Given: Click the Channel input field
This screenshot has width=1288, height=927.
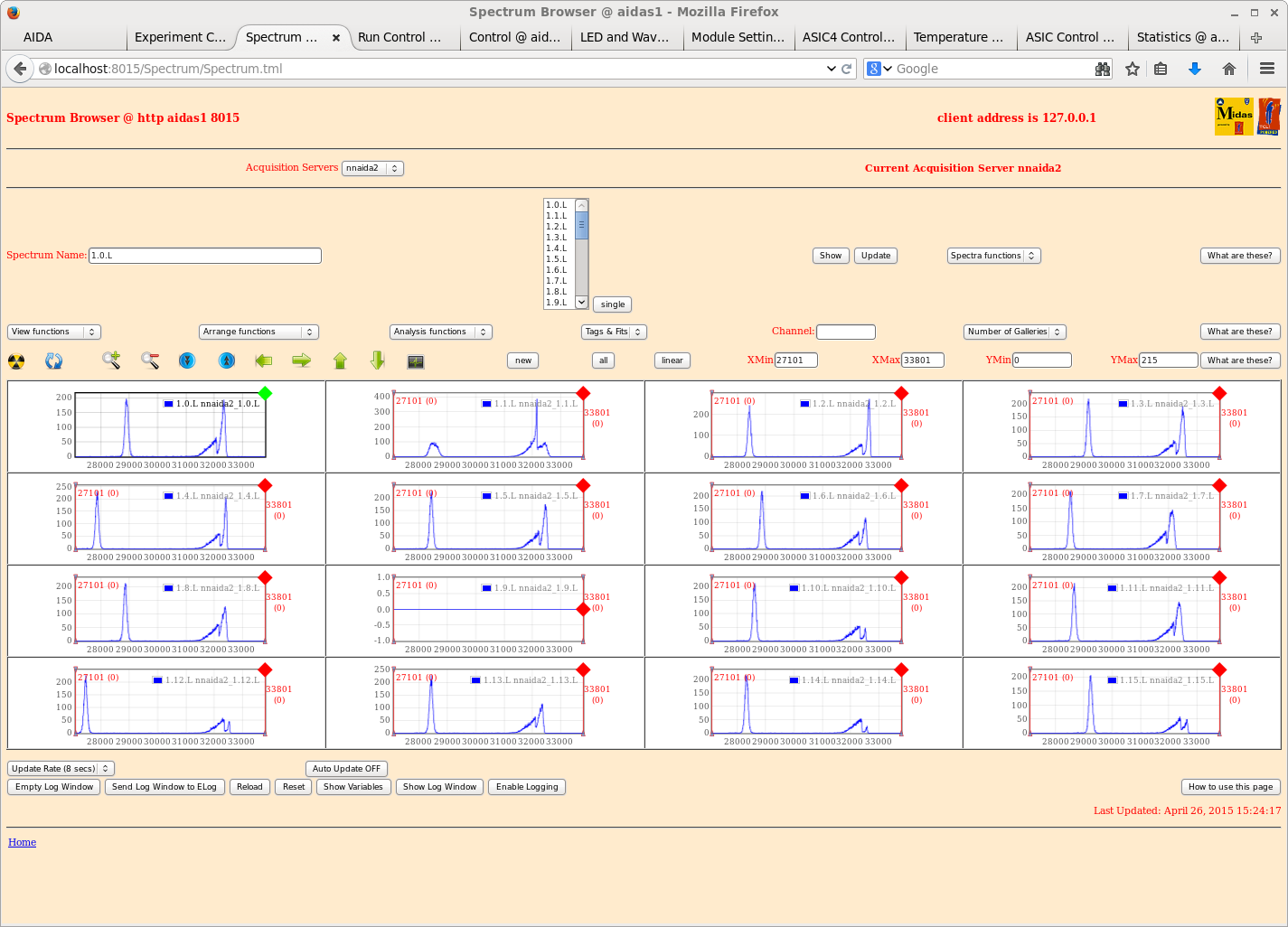Looking at the screenshot, I should (x=846, y=332).
